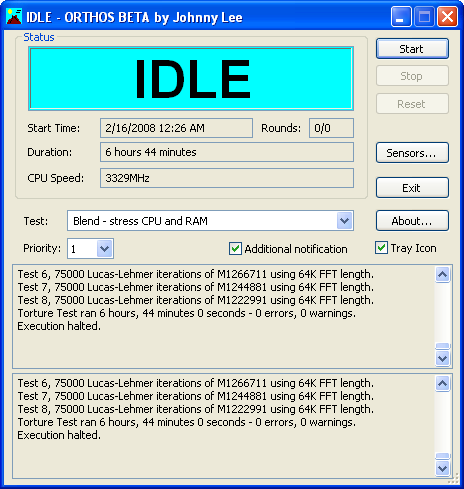Click 'Torture Test ran' line in the lower log
Viewport: 464px width, 489px height.
tap(187, 422)
